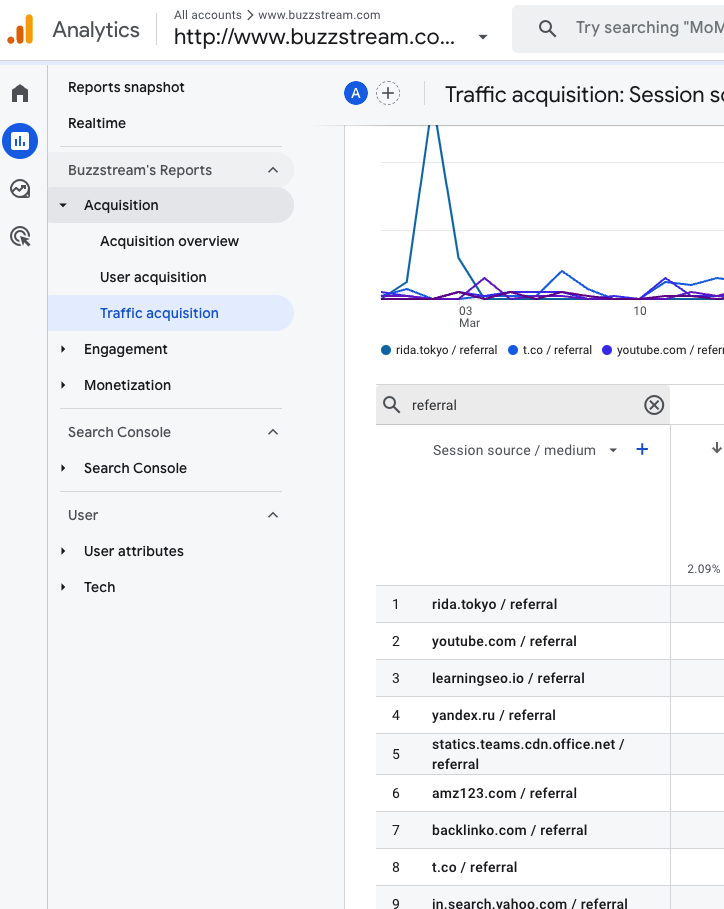Toggle rida.tokyo / referral legend color dot

386,351
